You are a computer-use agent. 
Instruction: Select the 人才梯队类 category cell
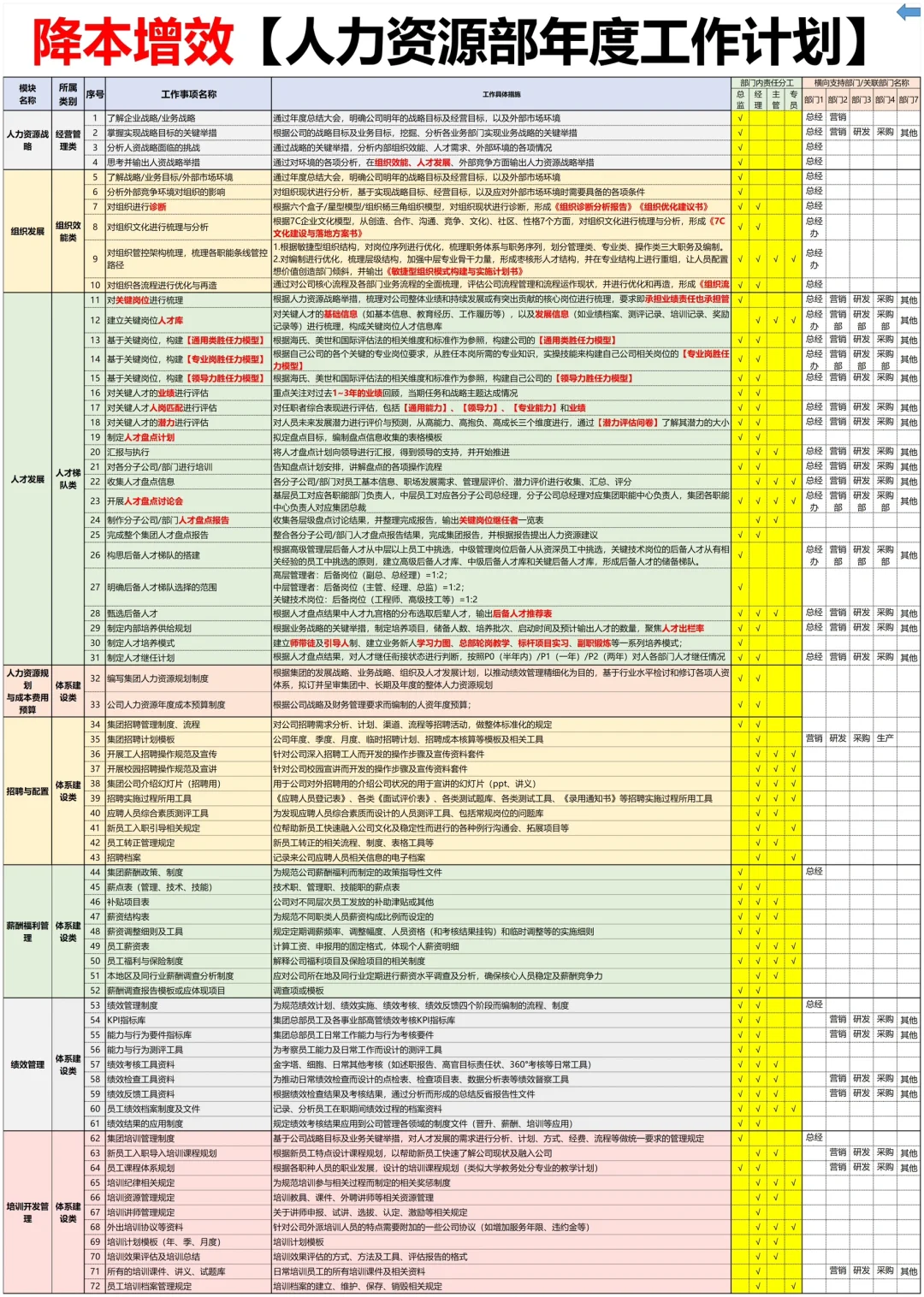(x=68, y=479)
